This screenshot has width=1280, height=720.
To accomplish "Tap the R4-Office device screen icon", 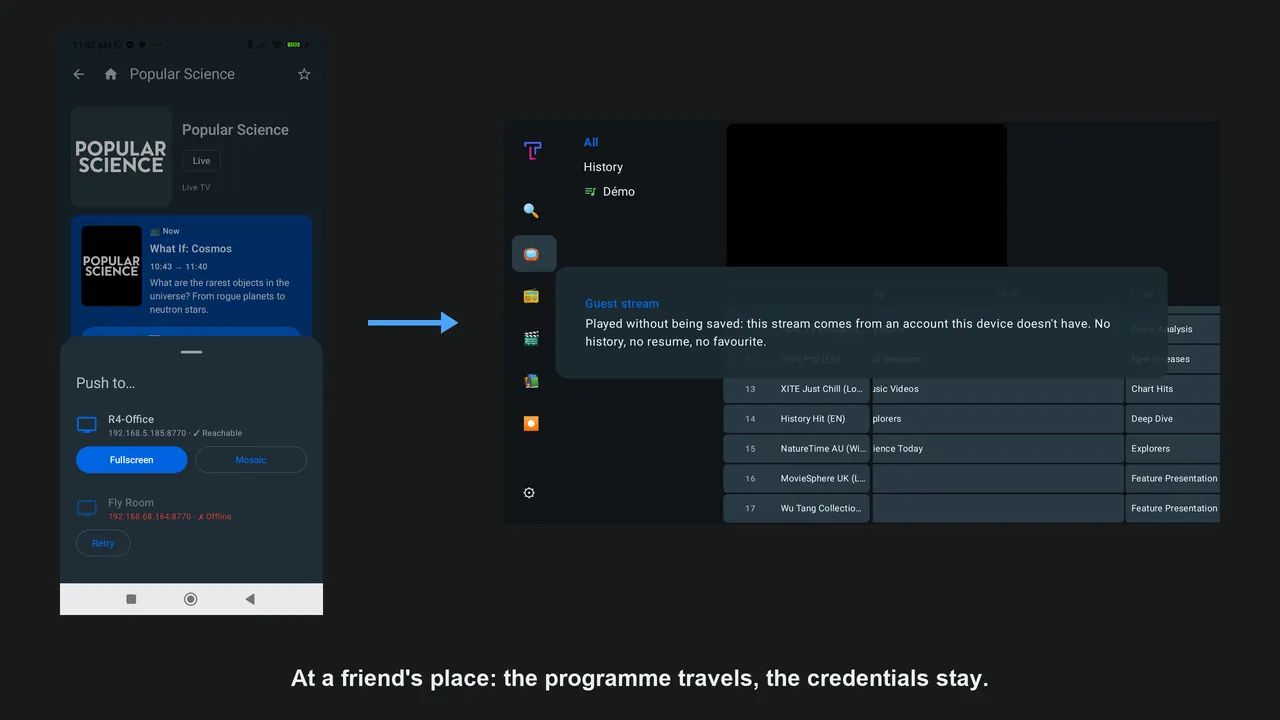I will tap(87, 425).
